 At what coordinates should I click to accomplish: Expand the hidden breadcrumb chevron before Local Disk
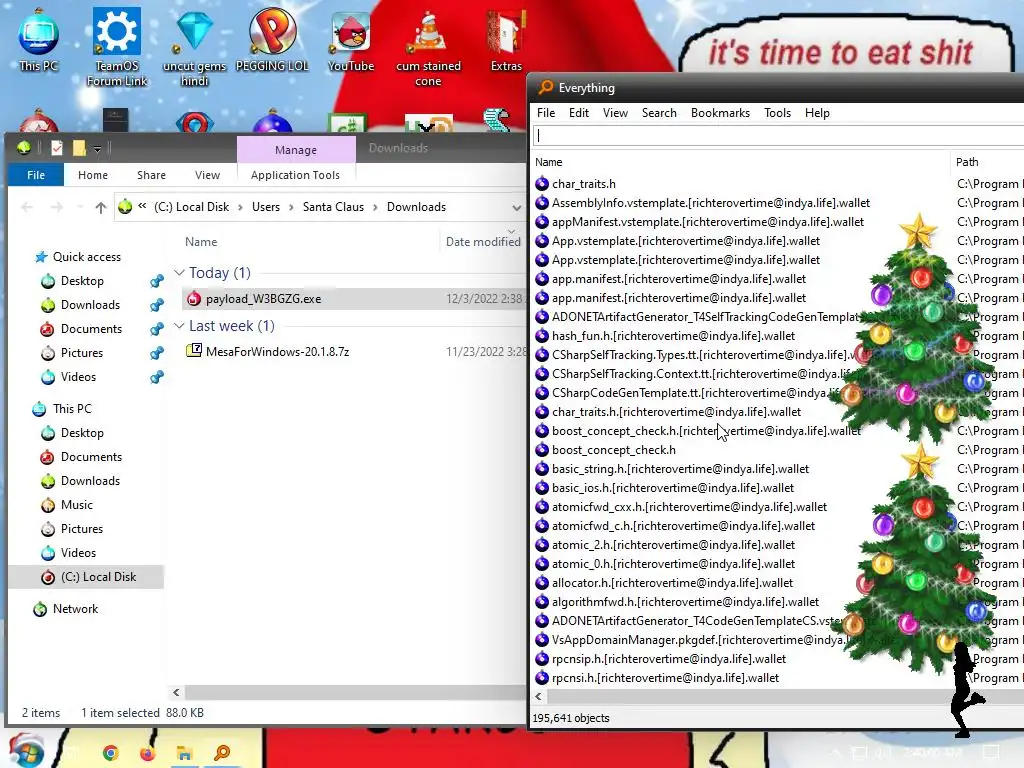[142, 206]
